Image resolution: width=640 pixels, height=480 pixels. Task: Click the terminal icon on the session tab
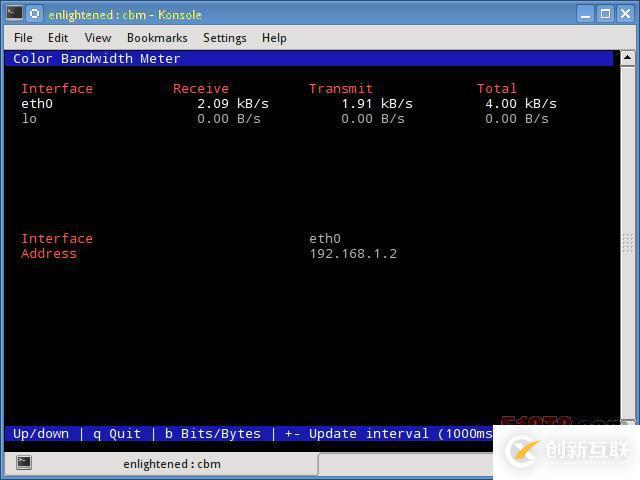click(x=24, y=463)
